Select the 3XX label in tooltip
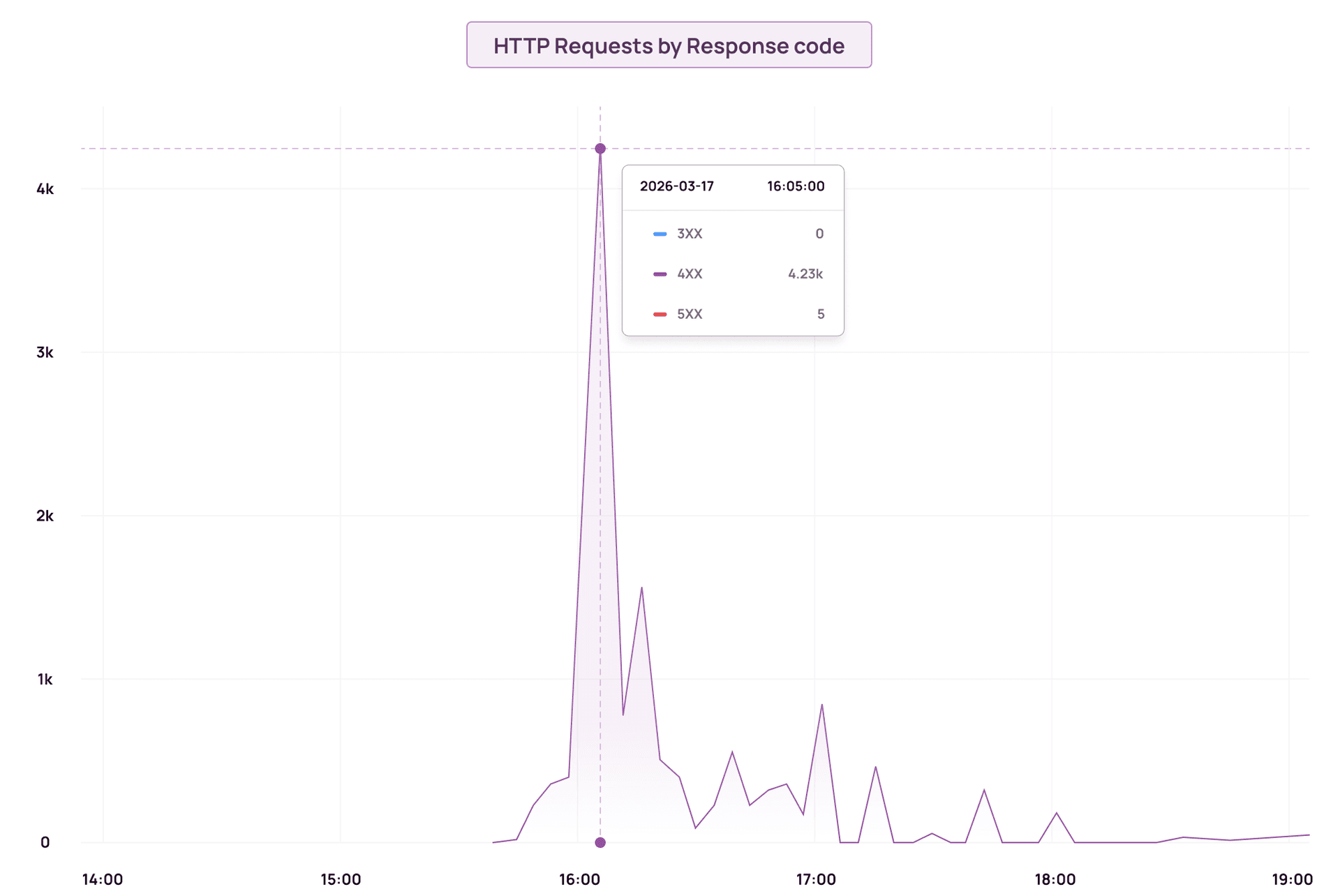This screenshot has width=1340, height=896. (690, 234)
